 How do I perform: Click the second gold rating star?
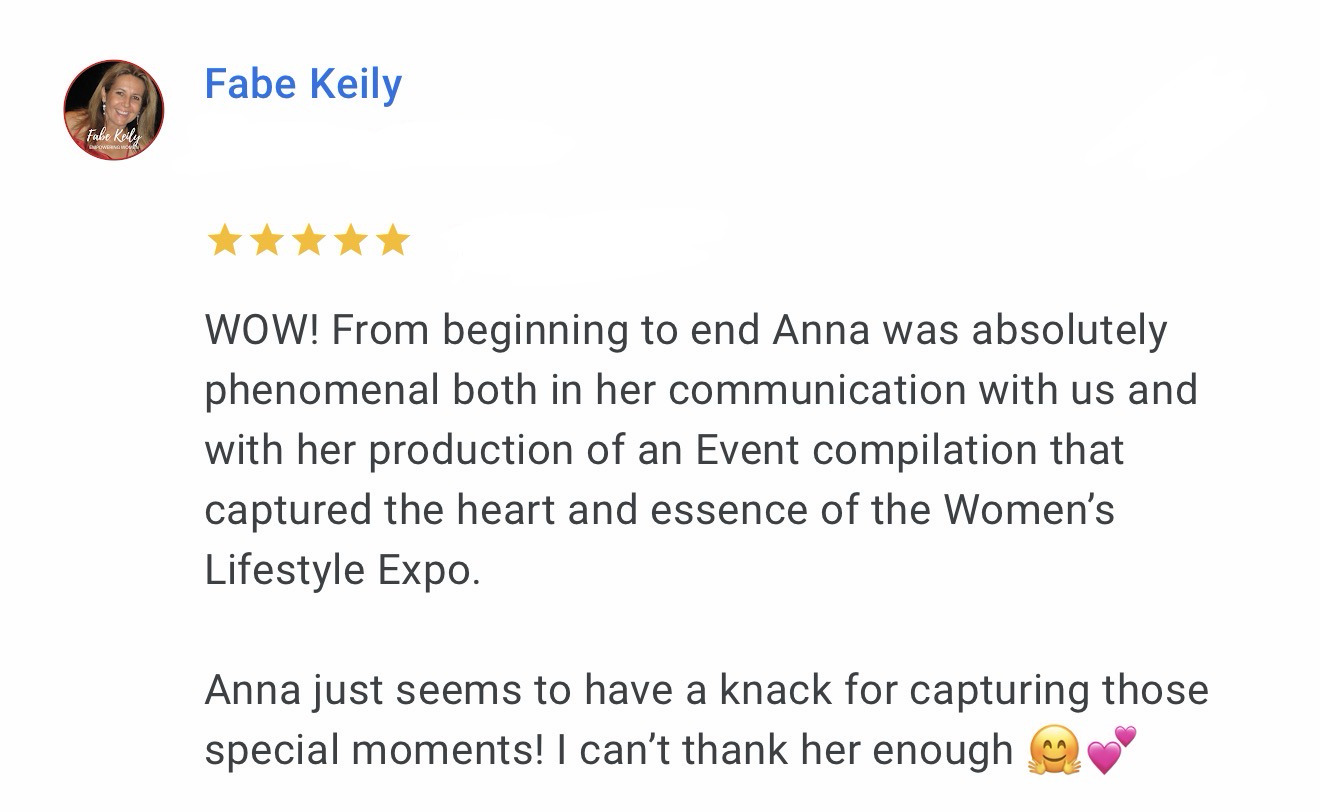pyautogui.click(x=266, y=241)
